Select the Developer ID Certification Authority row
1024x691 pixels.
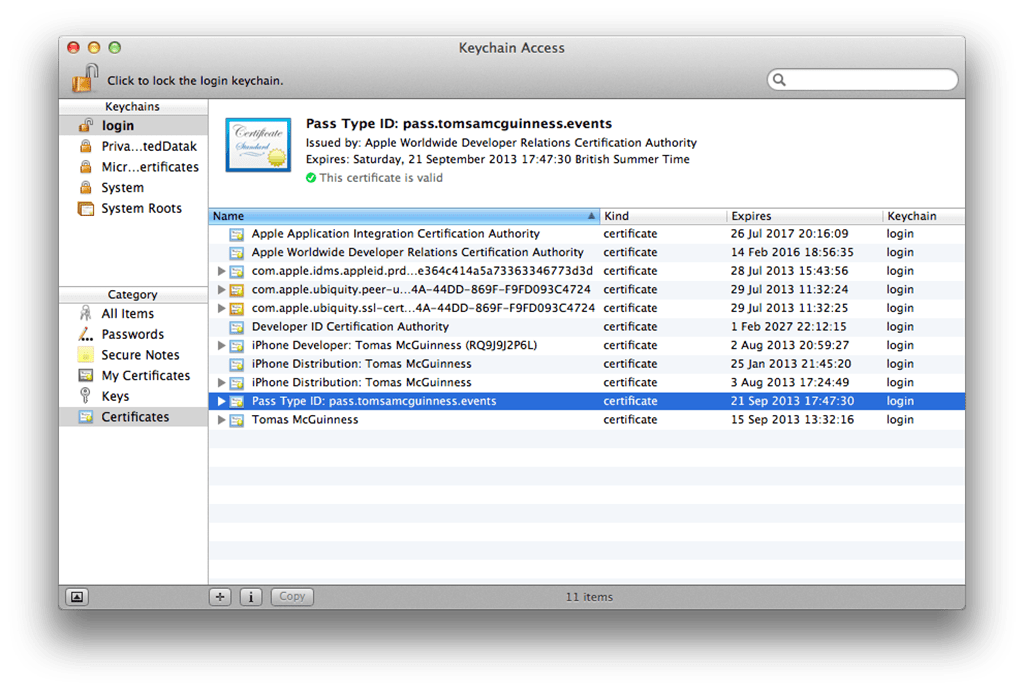coord(350,327)
